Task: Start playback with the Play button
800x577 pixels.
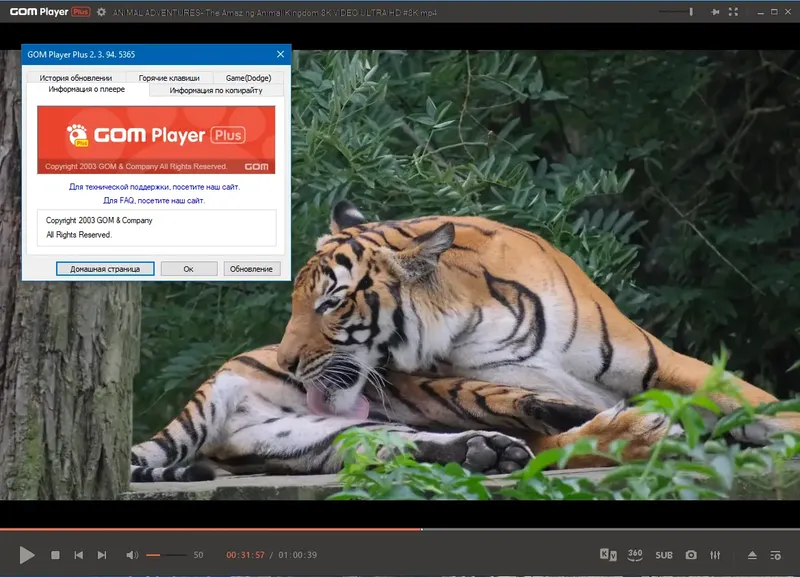Action: [x=27, y=555]
